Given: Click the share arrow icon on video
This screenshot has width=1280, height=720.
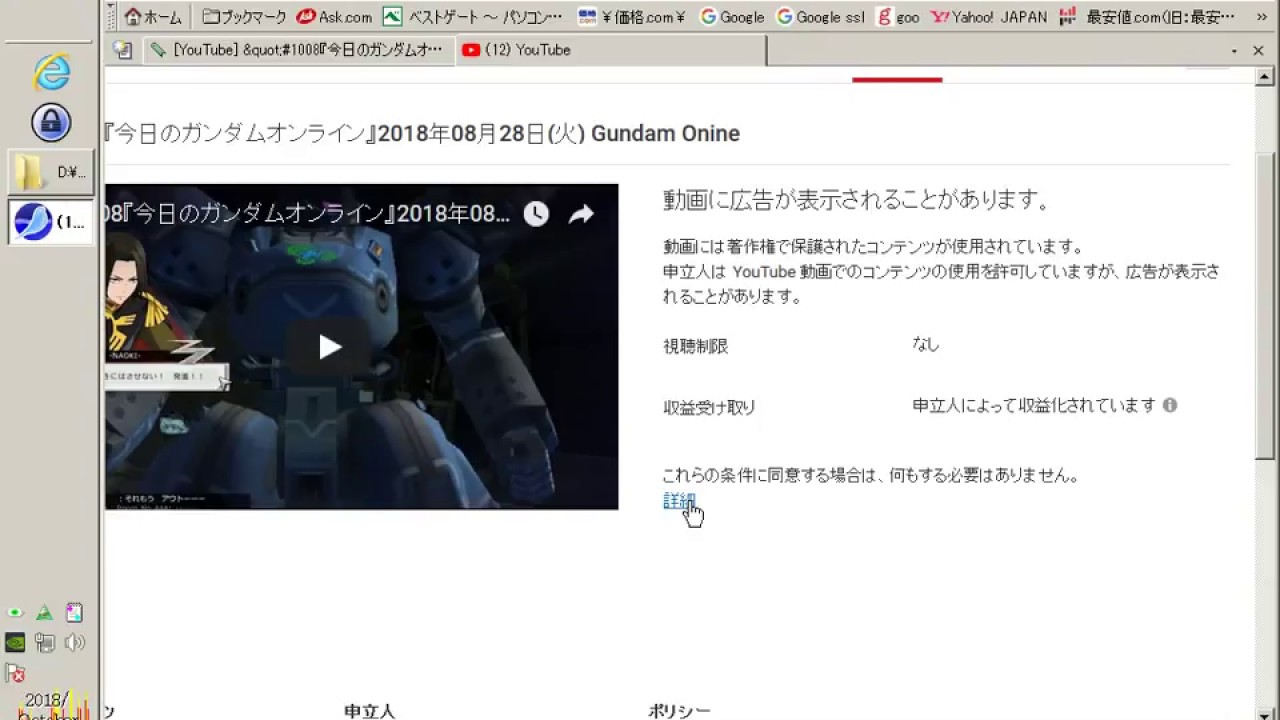Looking at the screenshot, I should (581, 214).
